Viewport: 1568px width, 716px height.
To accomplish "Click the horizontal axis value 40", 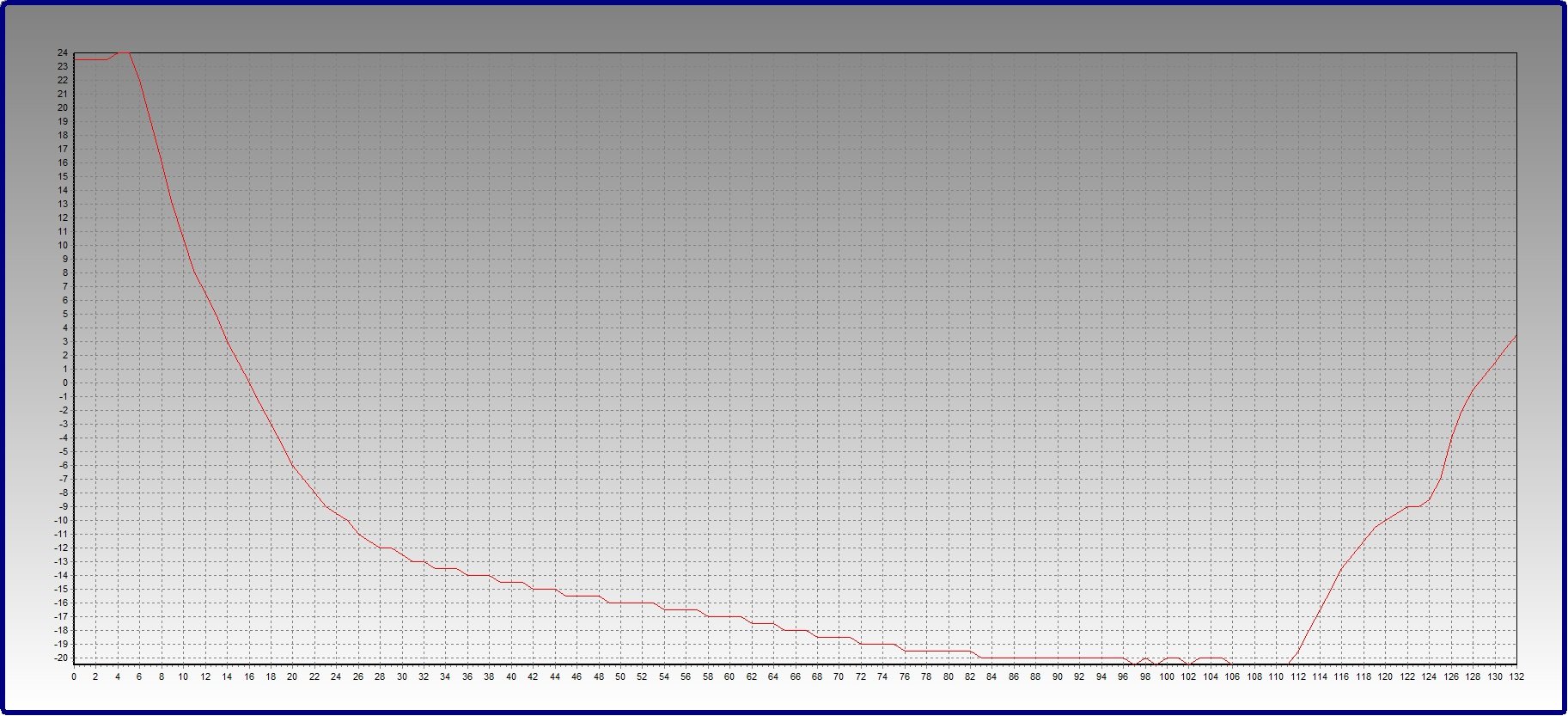I will [x=511, y=677].
